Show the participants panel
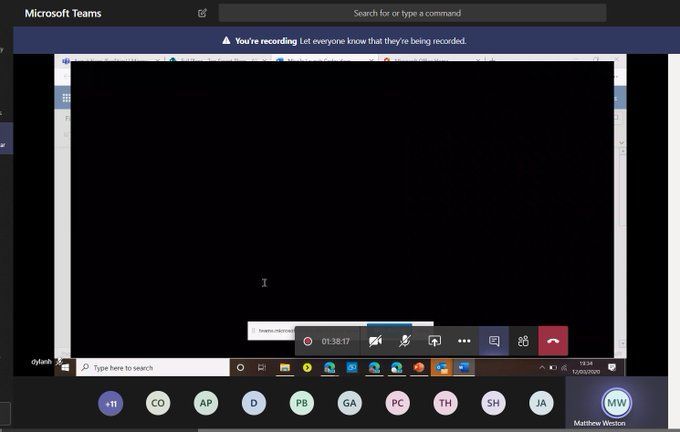The height and width of the screenshot is (432, 680). [523, 341]
